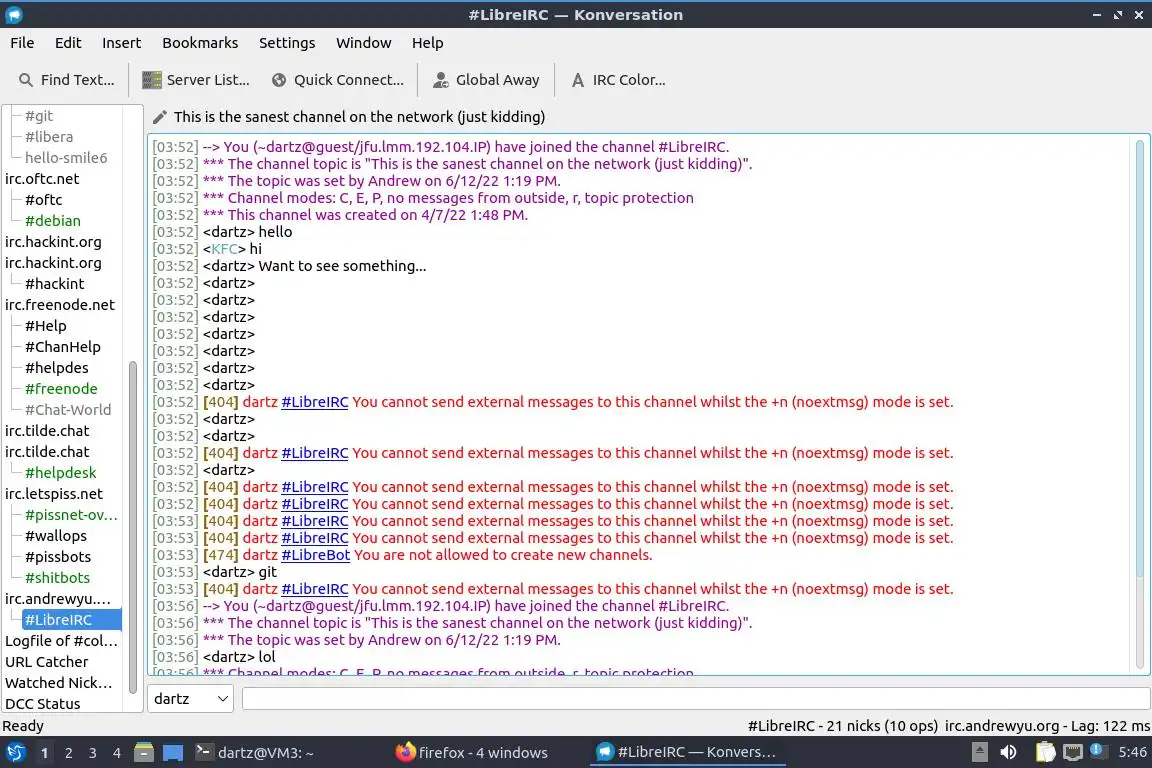
Task: Select the #debian channel
Action: pos(53,220)
